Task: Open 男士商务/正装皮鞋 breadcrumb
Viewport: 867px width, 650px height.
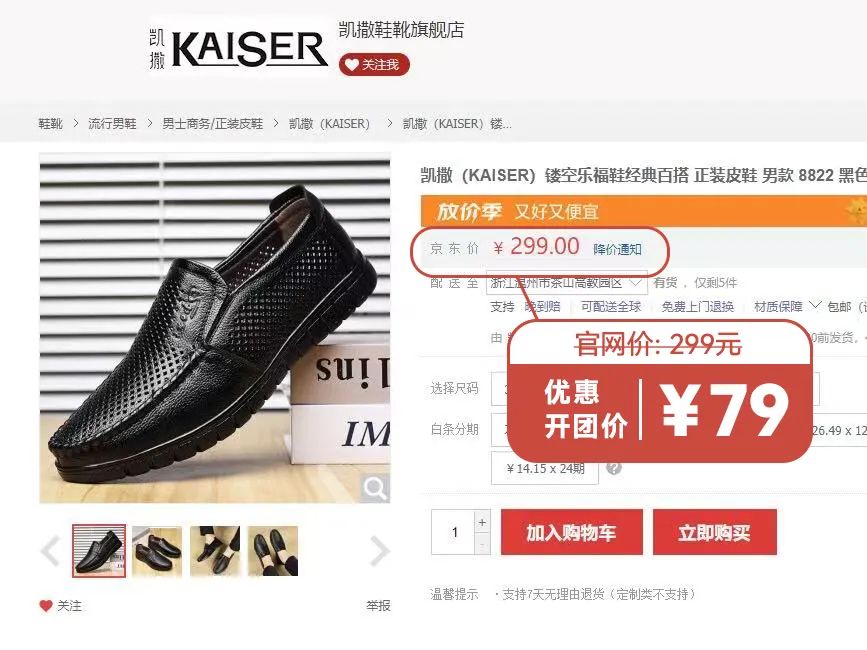Action: tap(212, 124)
